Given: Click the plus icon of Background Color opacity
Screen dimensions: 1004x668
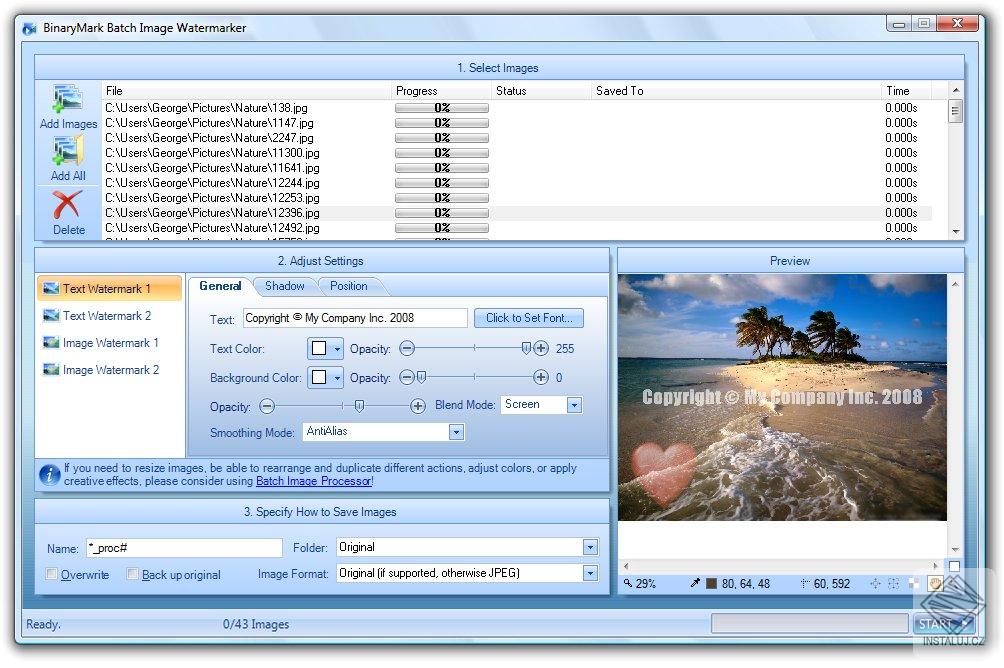Looking at the screenshot, I should click(x=541, y=377).
